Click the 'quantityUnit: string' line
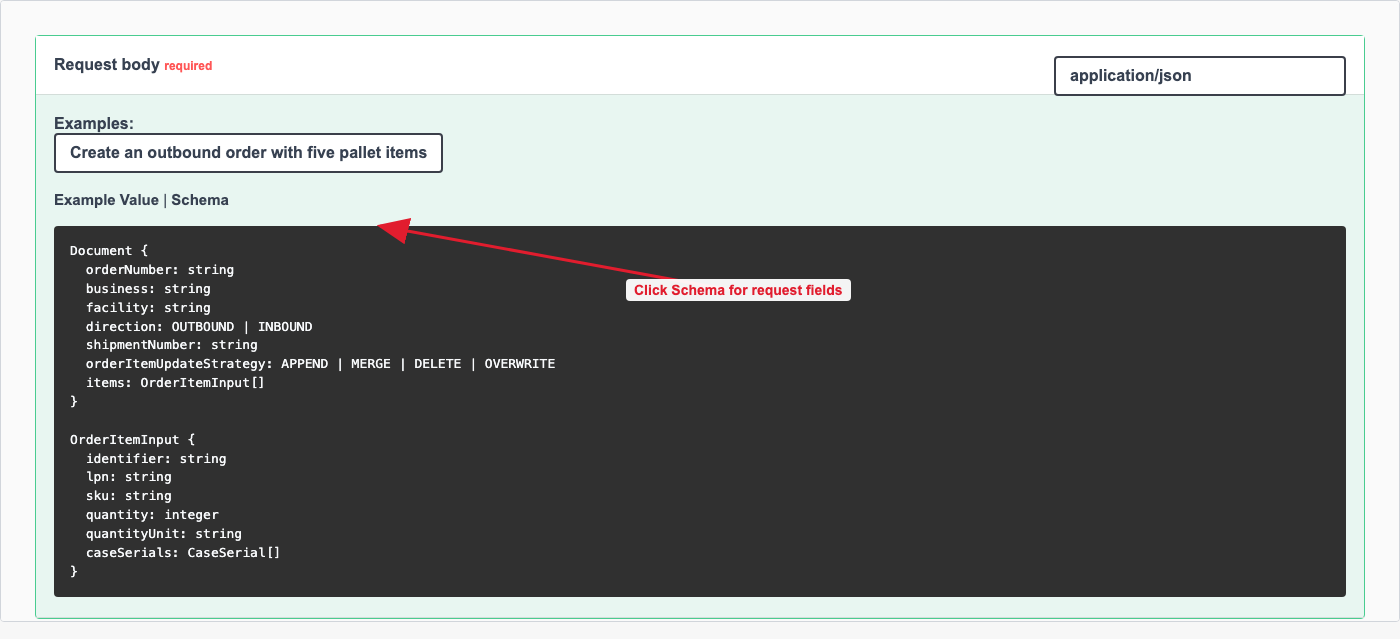 (164, 534)
